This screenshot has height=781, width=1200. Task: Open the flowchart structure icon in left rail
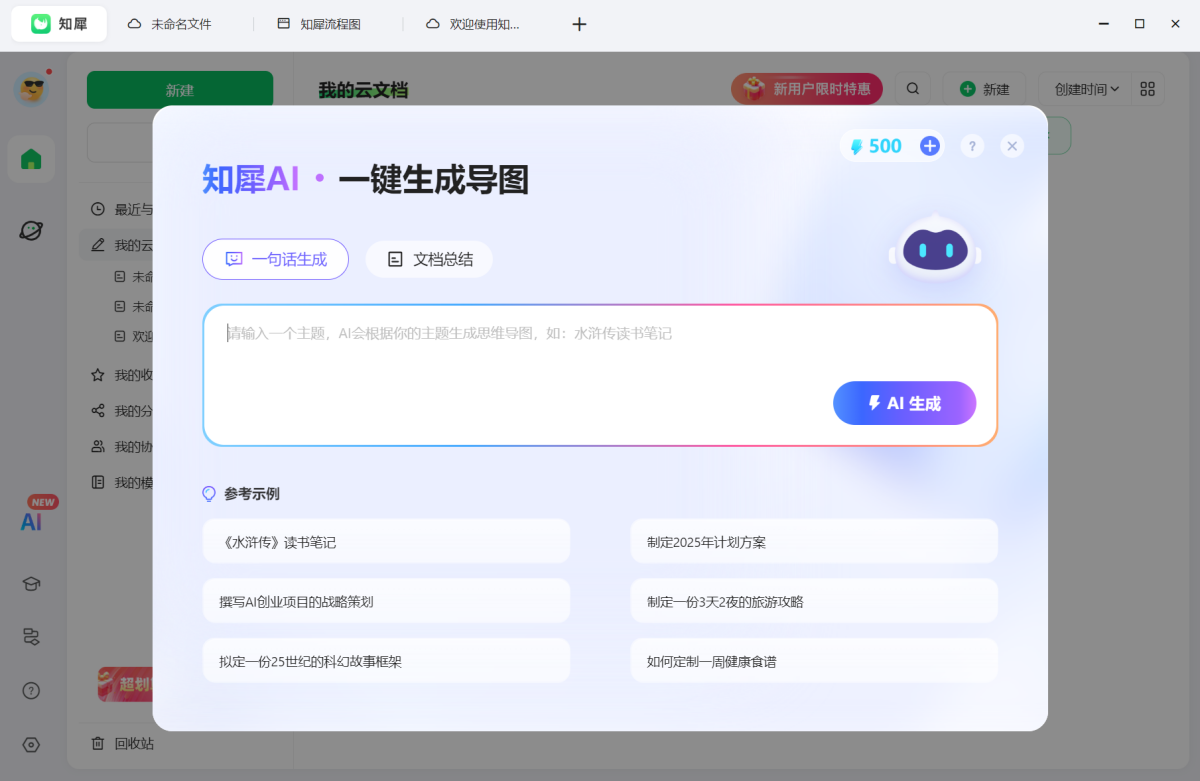pyautogui.click(x=31, y=636)
